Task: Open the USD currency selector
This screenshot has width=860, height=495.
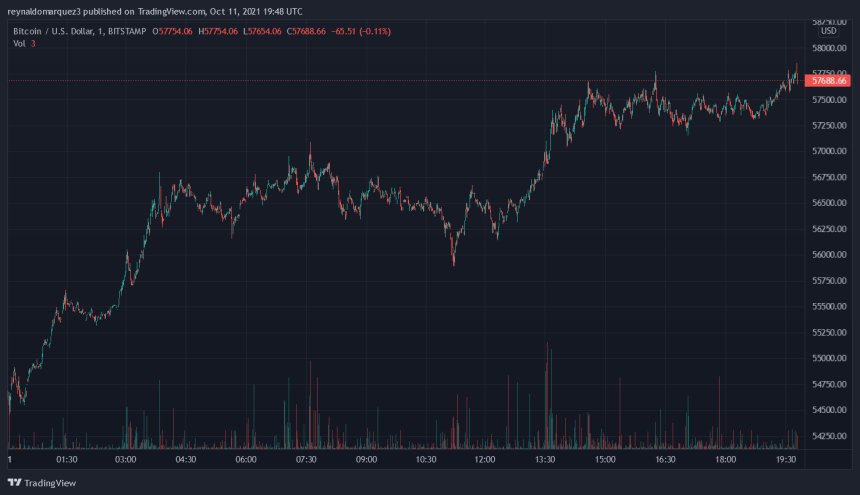Action: [x=828, y=30]
